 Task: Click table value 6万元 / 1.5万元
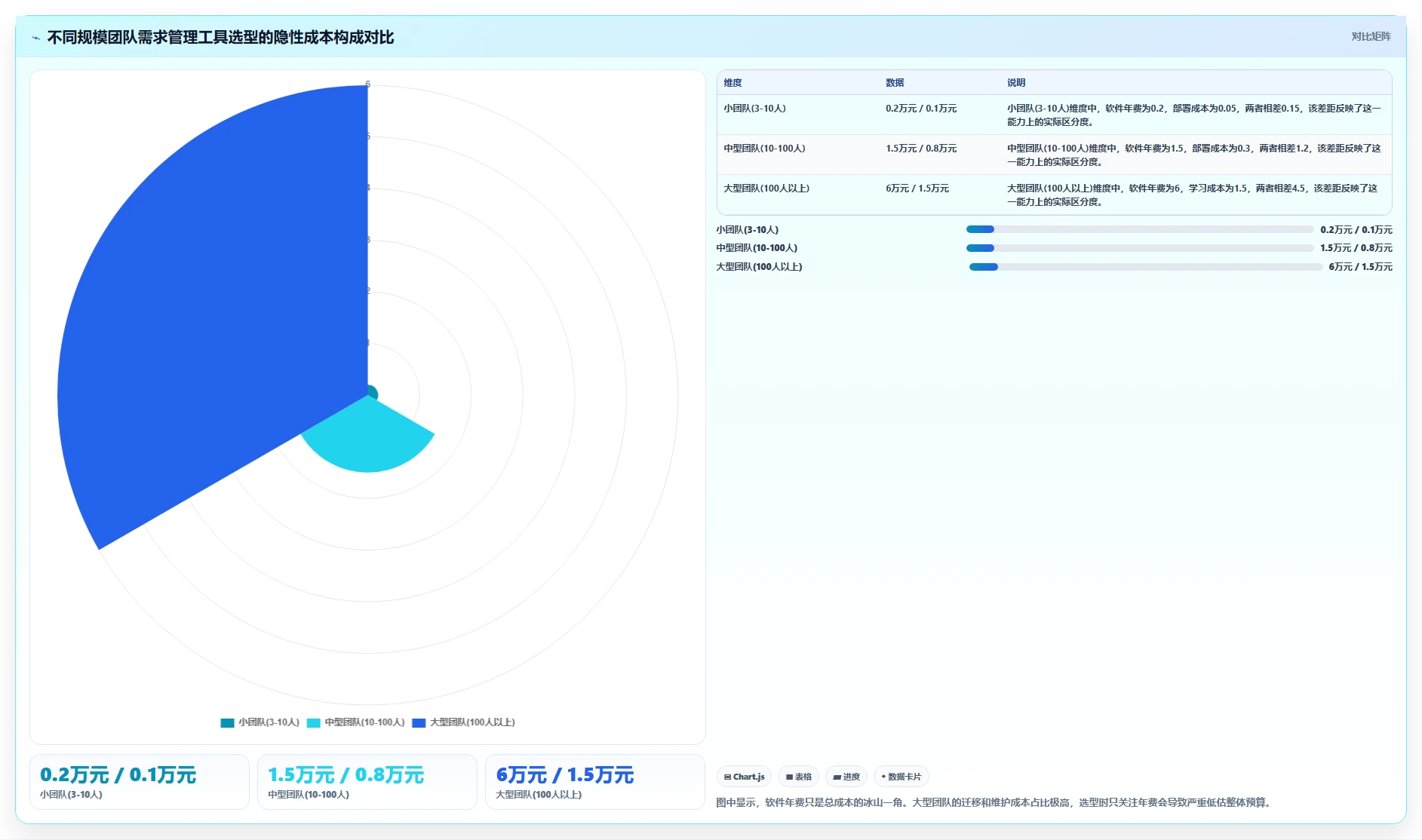(x=917, y=189)
